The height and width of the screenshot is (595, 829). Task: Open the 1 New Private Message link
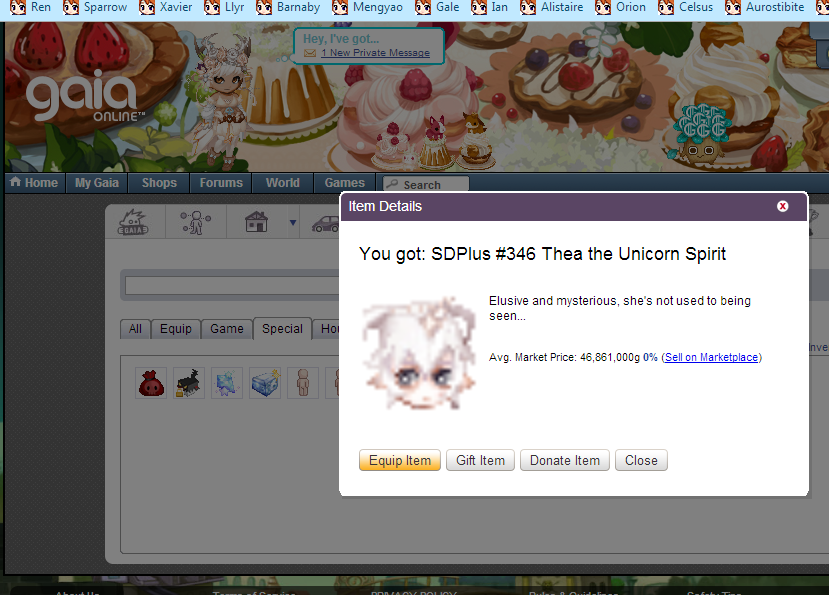point(375,53)
